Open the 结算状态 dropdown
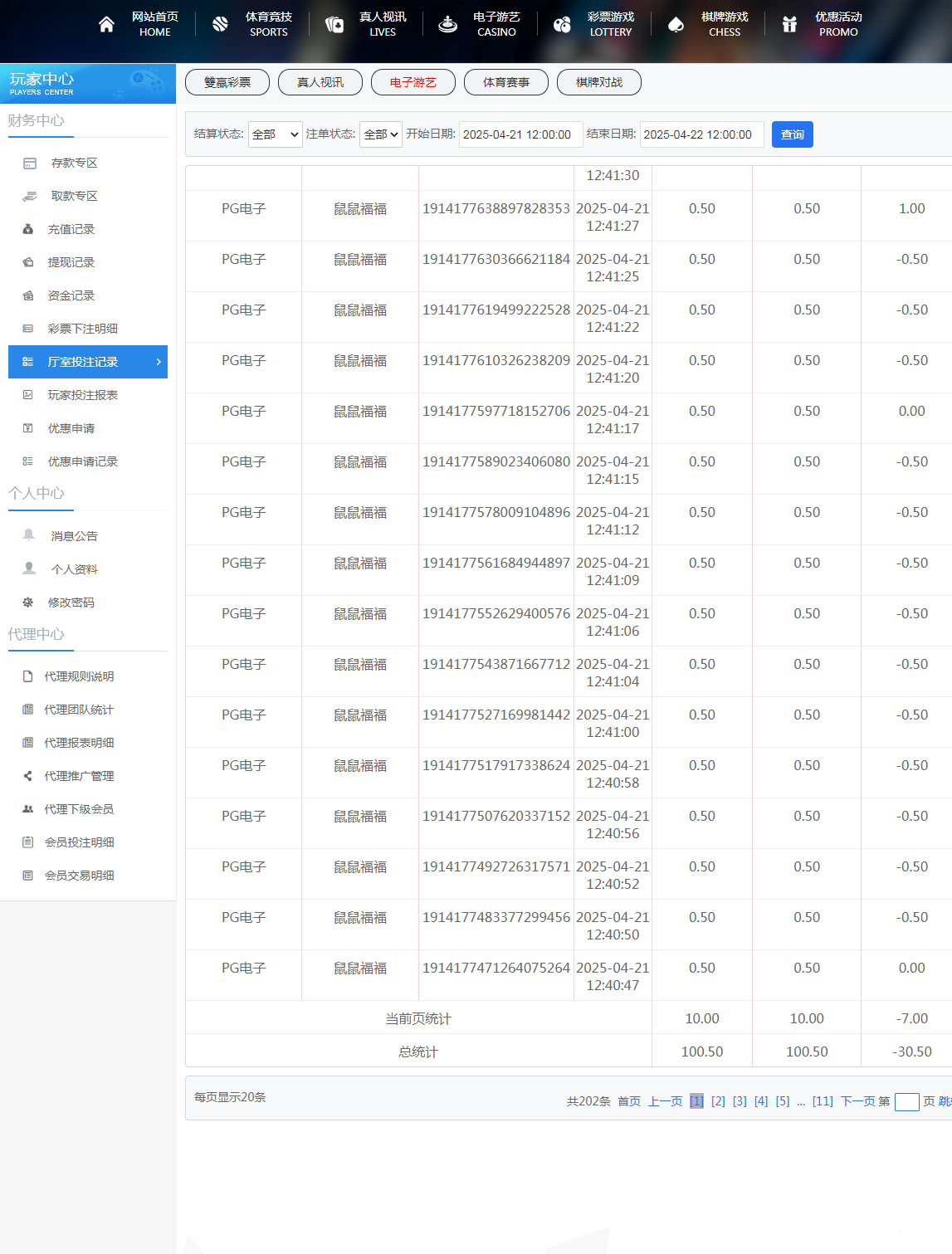 (275, 134)
